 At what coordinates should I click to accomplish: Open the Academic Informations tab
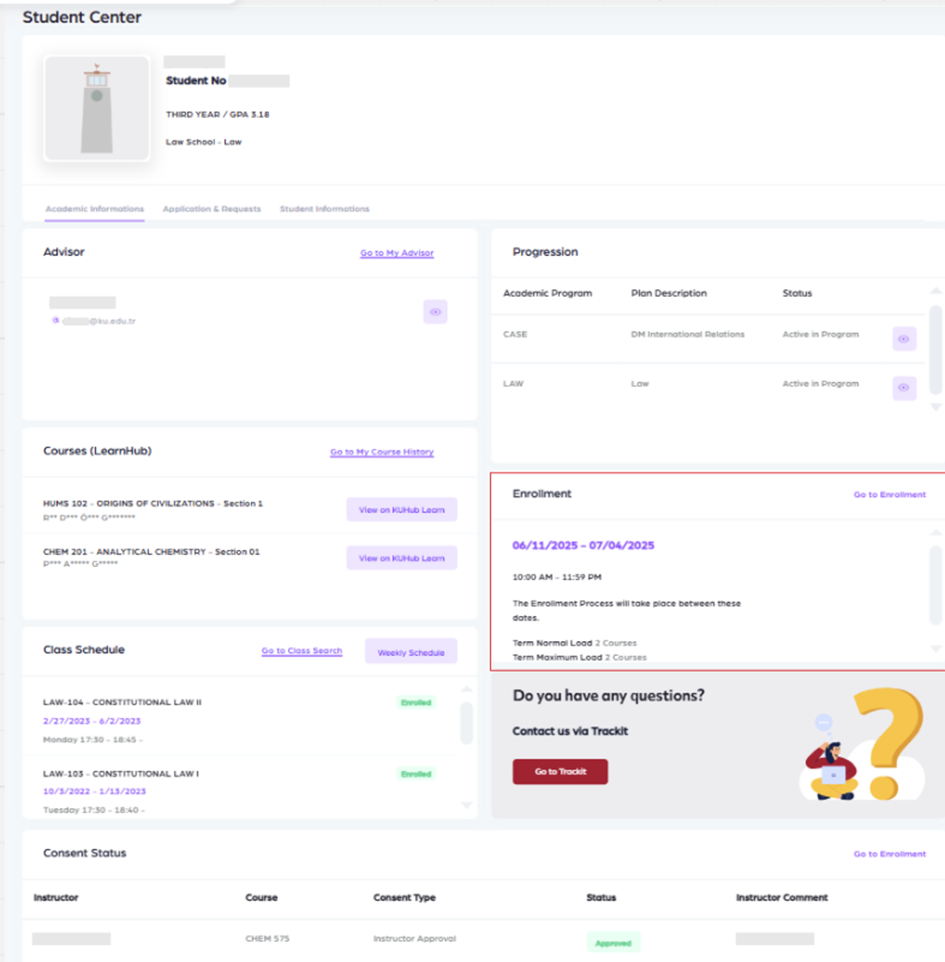point(94,209)
